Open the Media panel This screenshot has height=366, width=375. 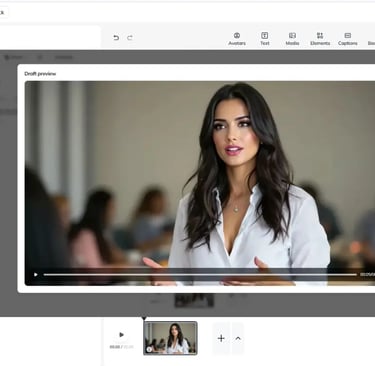click(292, 39)
